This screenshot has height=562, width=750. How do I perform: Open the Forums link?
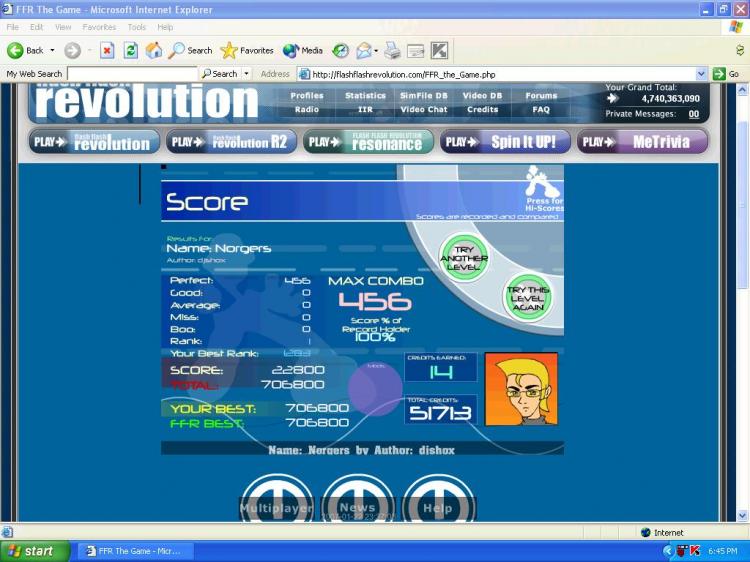[x=541, y=96]
